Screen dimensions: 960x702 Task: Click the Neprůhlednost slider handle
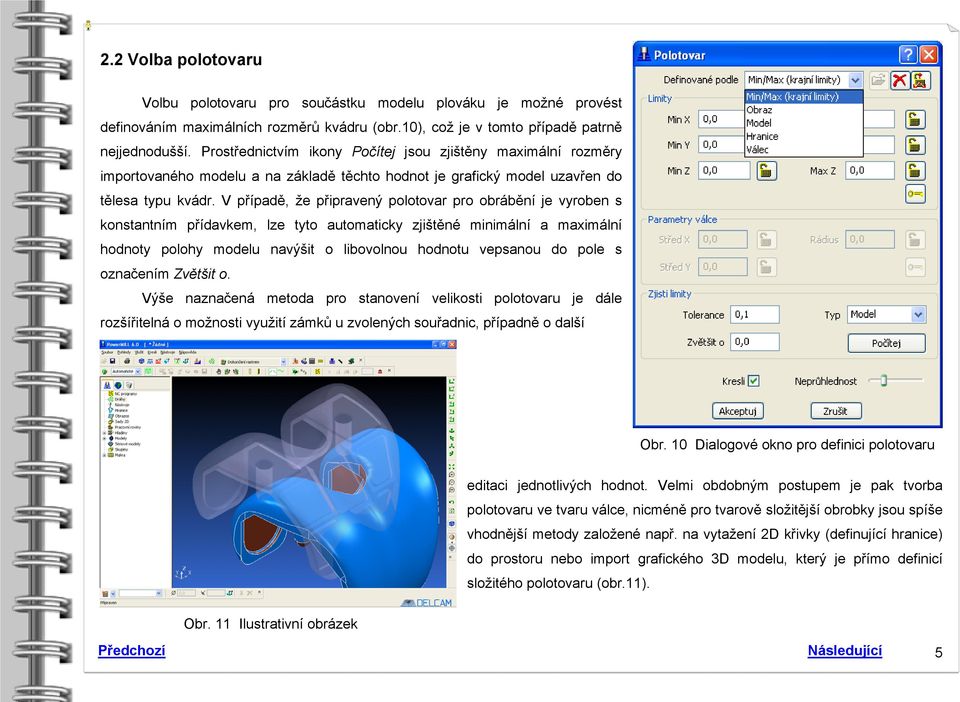(x=883, y=381)
